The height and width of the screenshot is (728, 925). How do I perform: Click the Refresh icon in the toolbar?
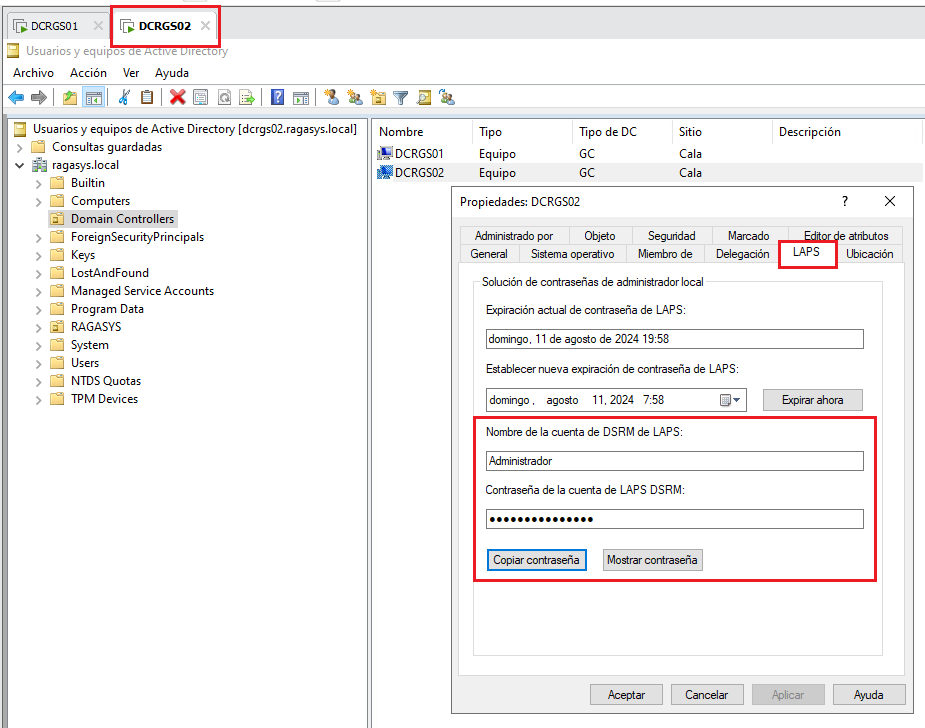(223, 97)
